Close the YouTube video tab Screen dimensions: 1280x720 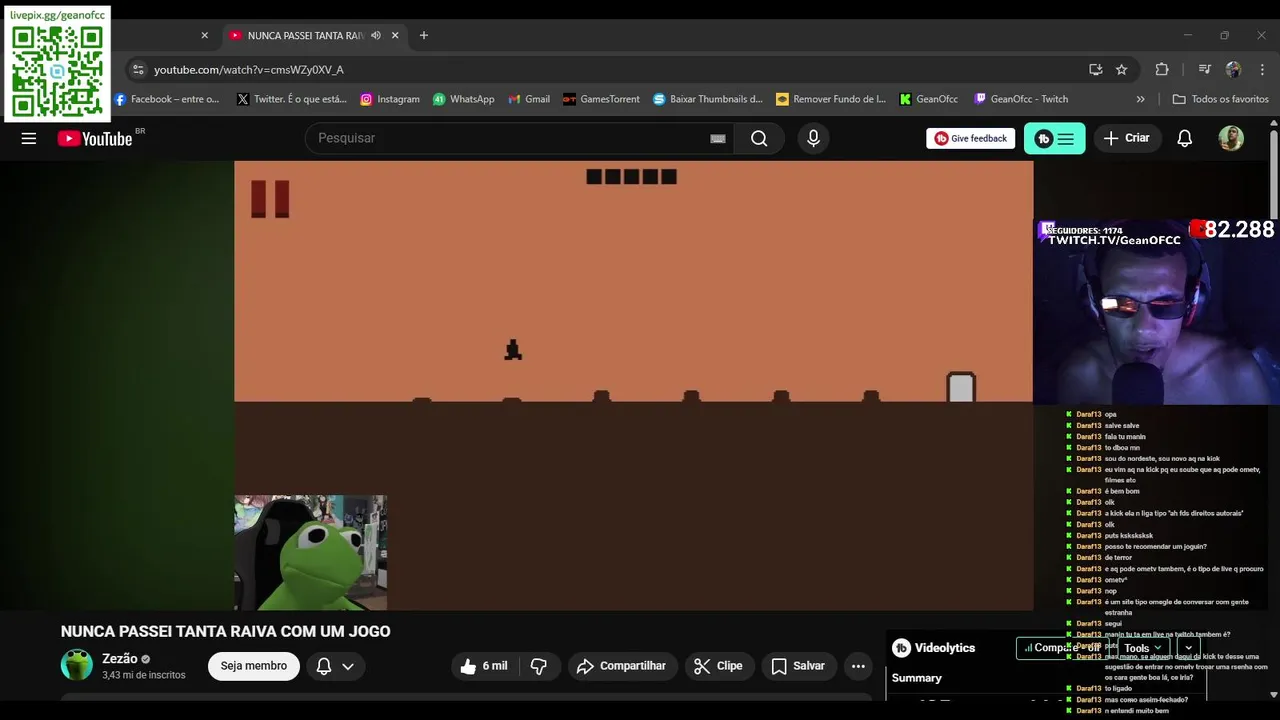[x=395, y=35]
